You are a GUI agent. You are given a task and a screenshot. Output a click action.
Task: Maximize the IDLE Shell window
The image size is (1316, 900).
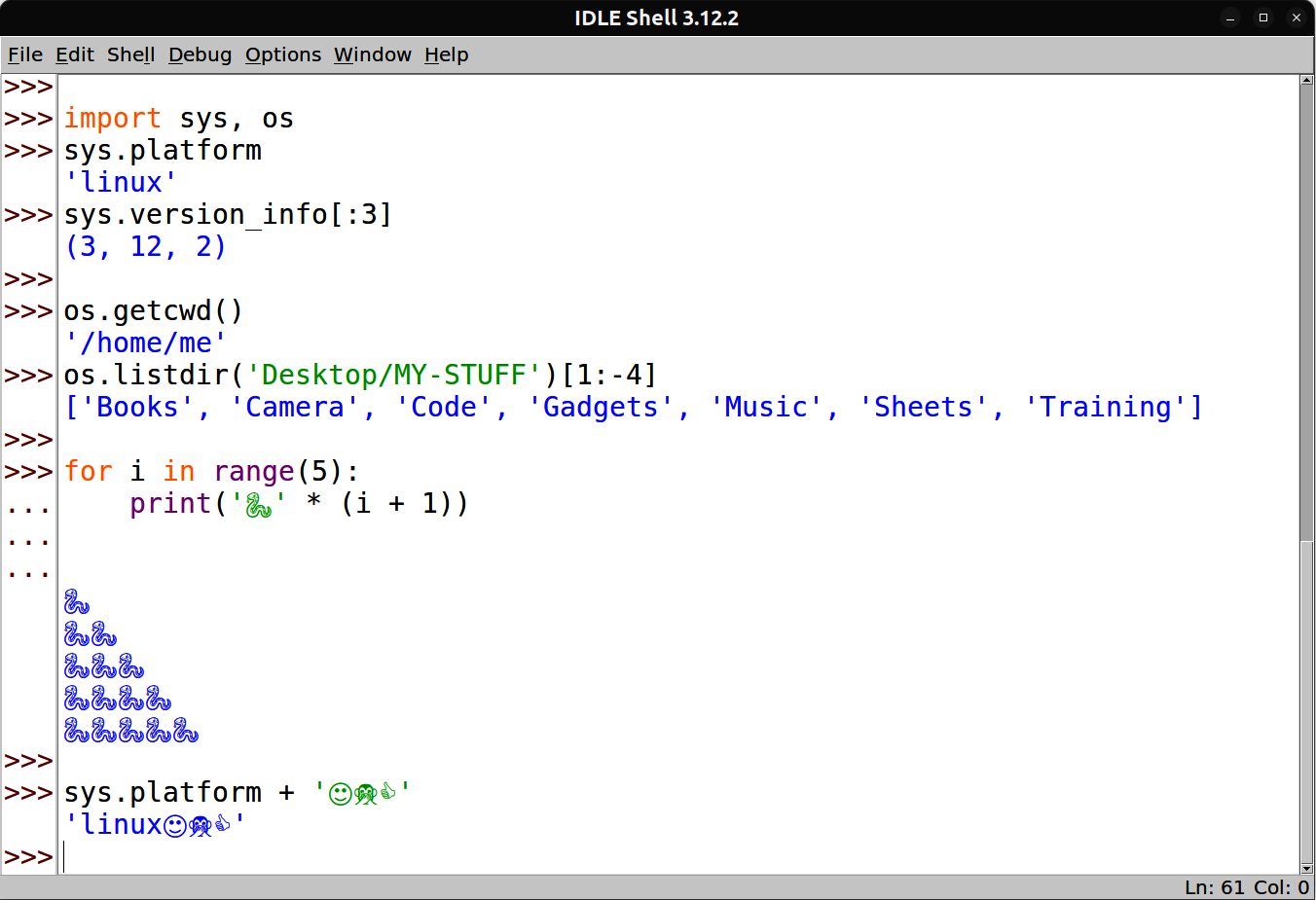[x=1263, y=18]
